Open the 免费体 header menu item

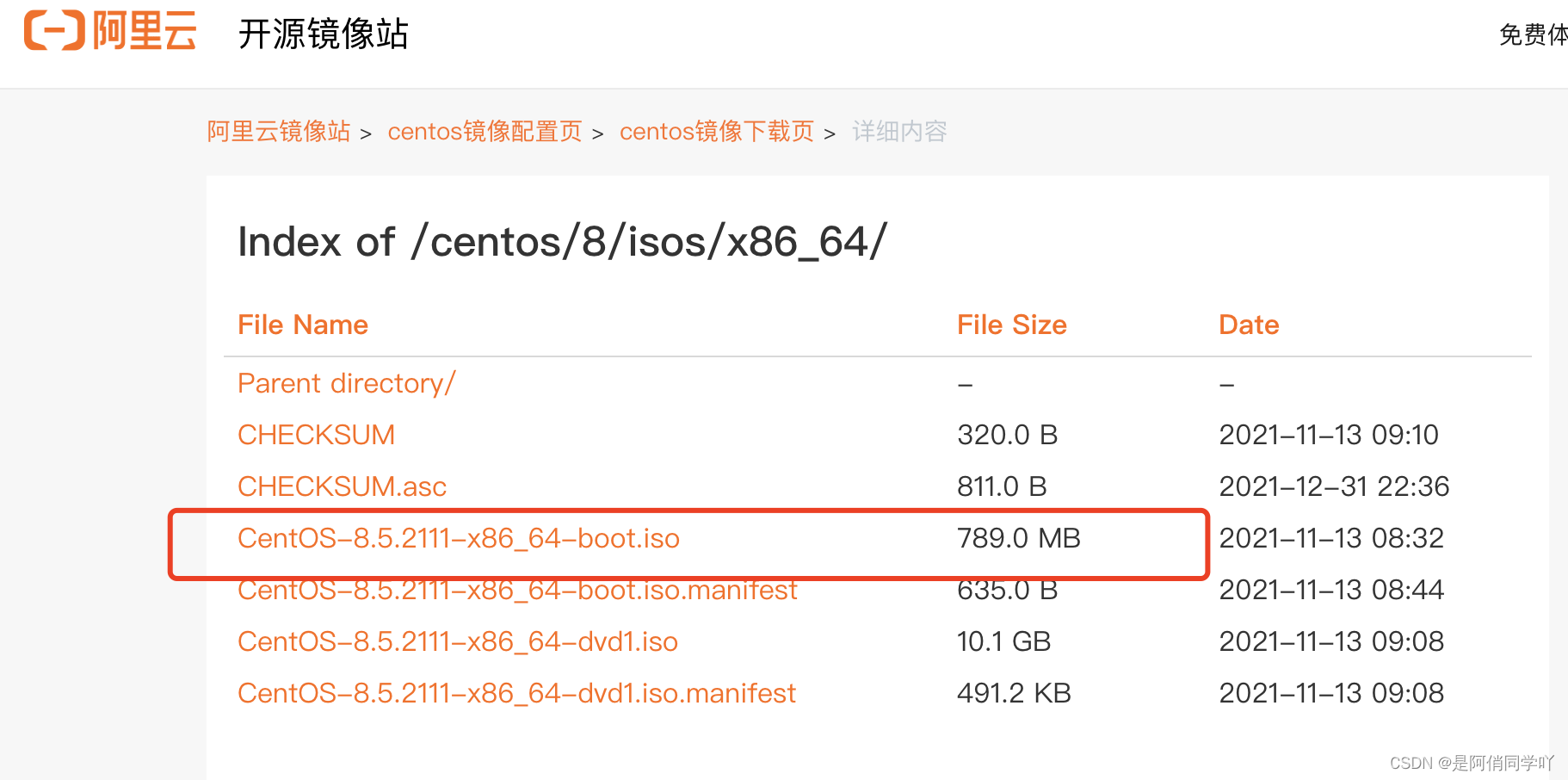1533,34
